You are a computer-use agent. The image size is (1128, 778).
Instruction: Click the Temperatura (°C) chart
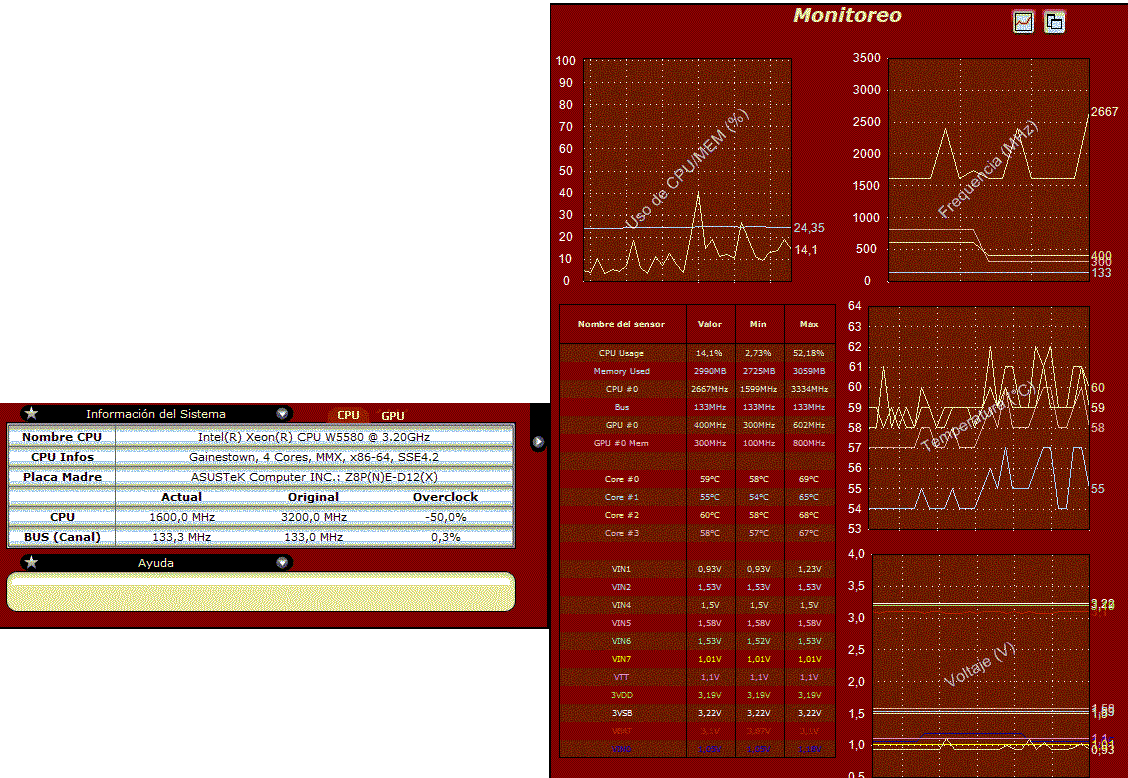tap(978, 417)
